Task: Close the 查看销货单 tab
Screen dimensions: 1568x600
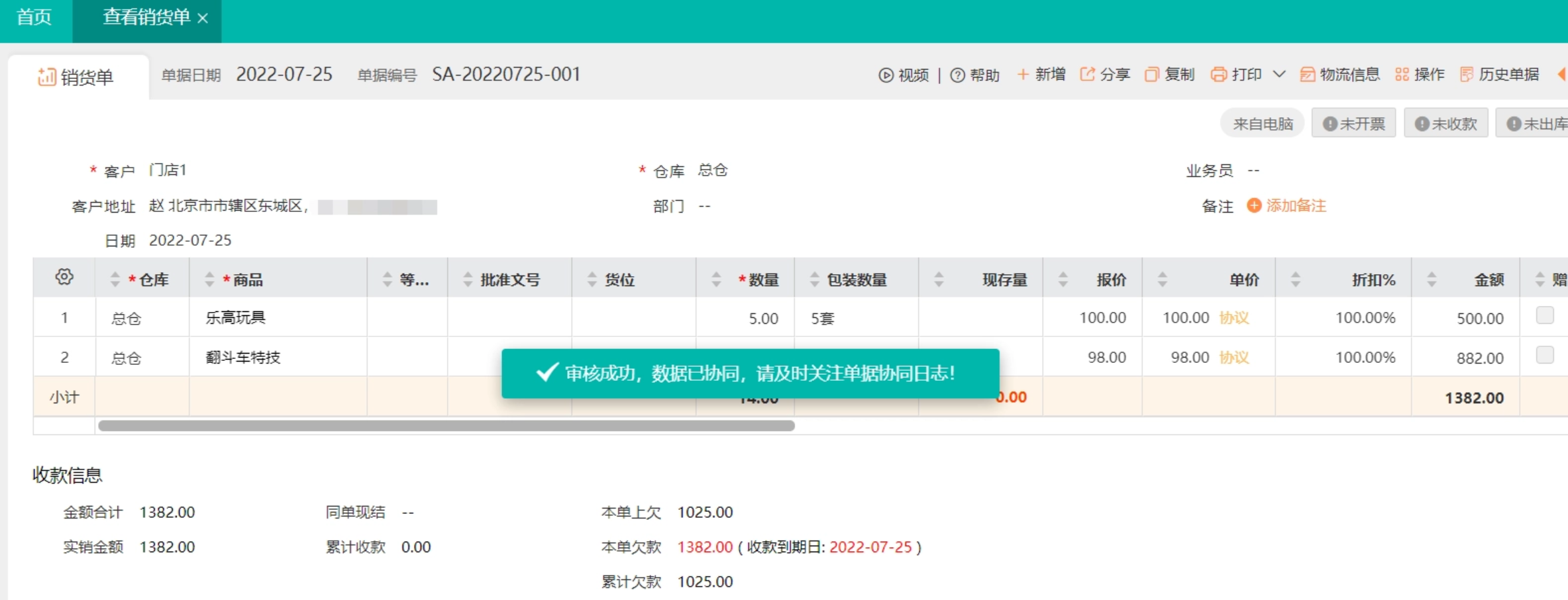Action: (203, 19)
